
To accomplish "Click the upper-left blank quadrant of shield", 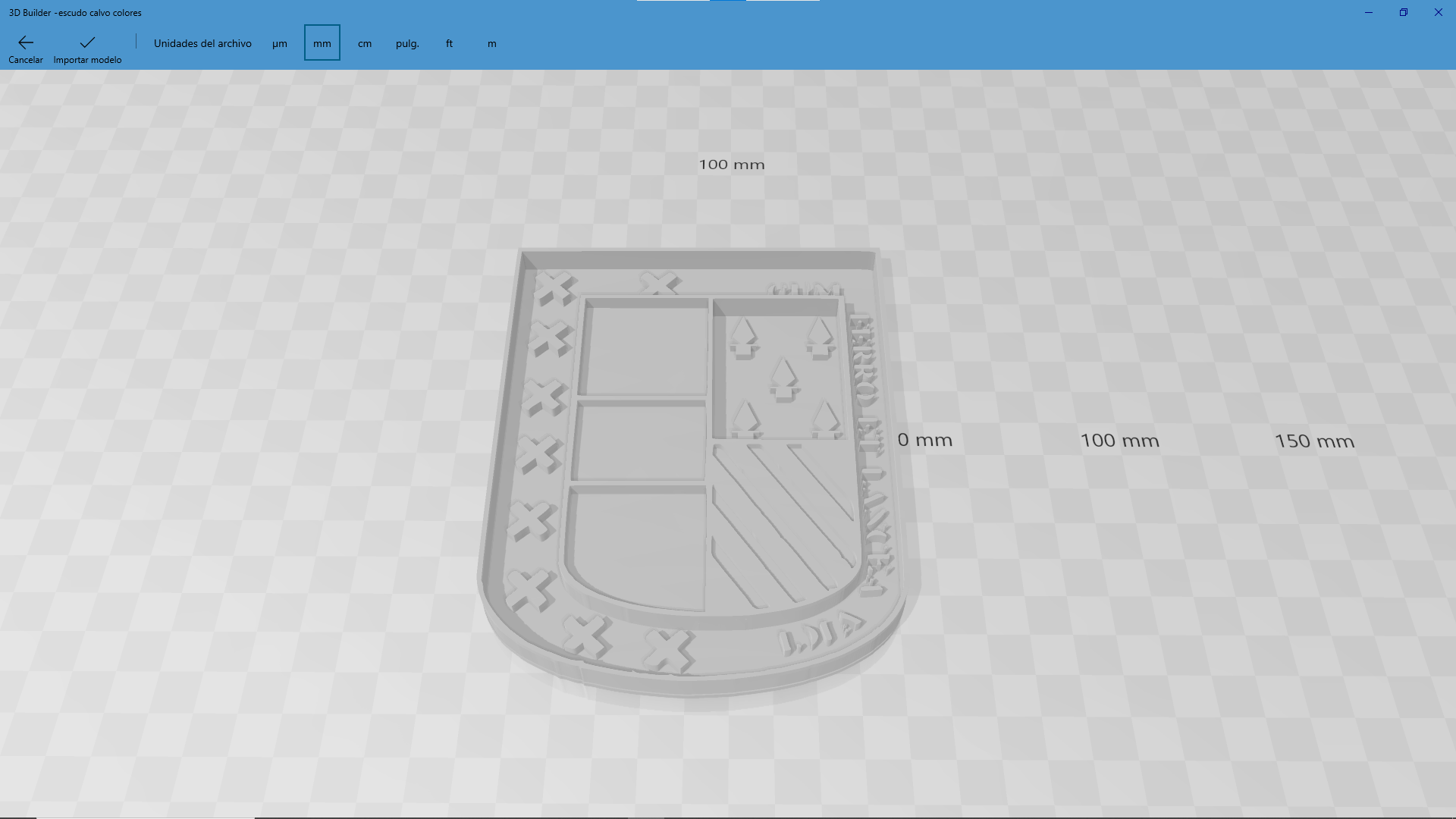I will point(645,349).
